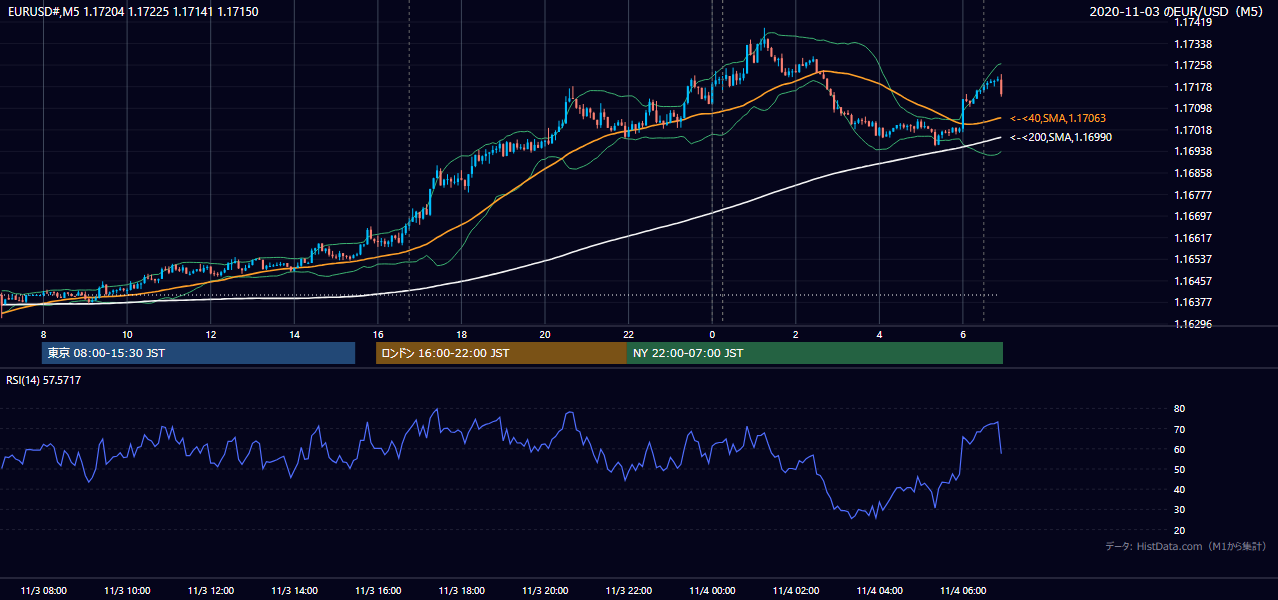Open the HistData.com data credit text
The height and width of the screenshot is (600, 1278).
click(1186, 546)
